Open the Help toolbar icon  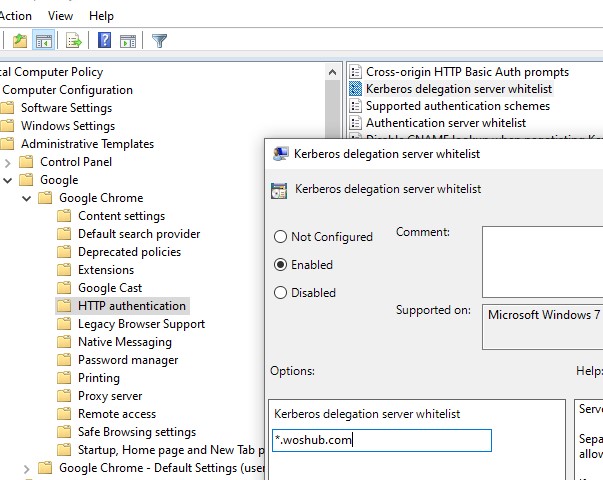point(104,41)
